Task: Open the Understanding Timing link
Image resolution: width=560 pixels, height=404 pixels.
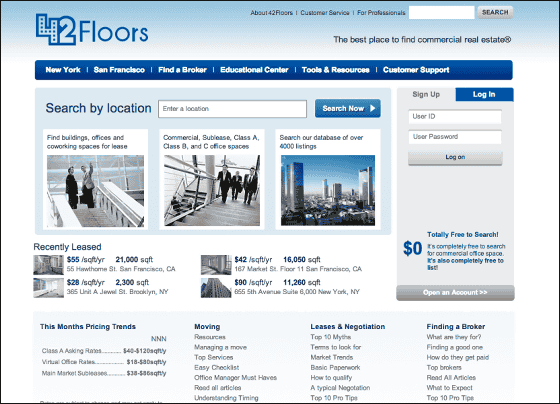Action: [x=226, y=398]
